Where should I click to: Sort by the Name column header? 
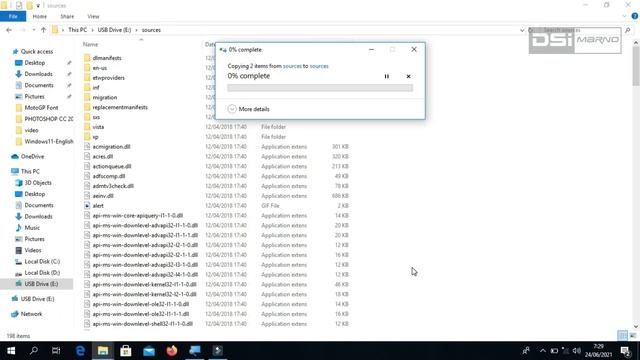[90, 44]
